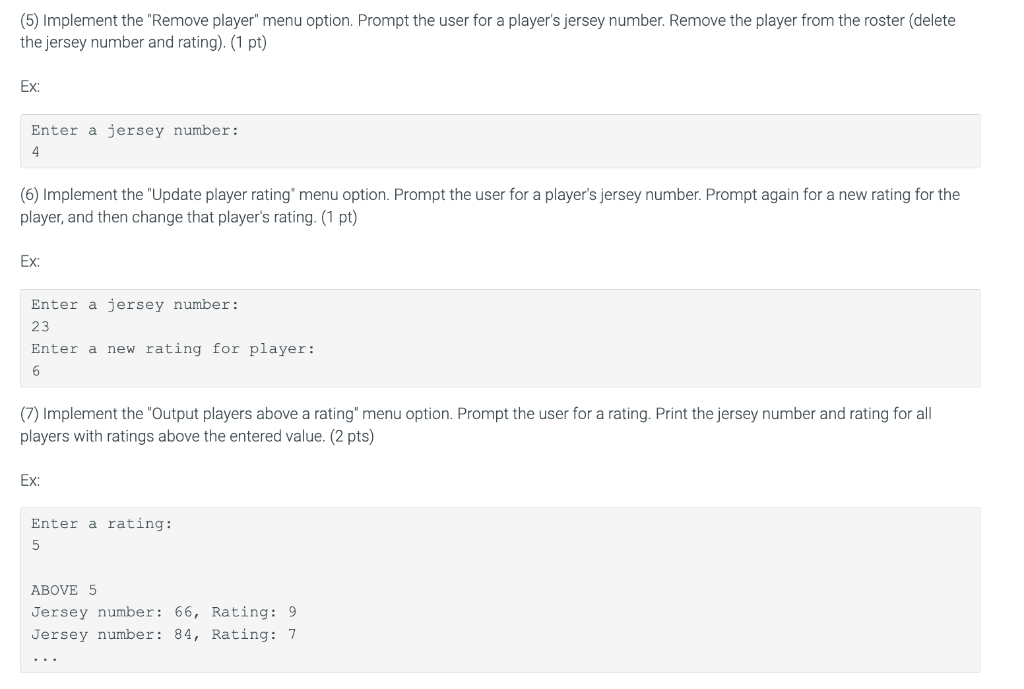Click "Enter a jersey number:" in the first code box
Screen dimensions: 1024x689
pyautogui.click(x=135, y=131)
